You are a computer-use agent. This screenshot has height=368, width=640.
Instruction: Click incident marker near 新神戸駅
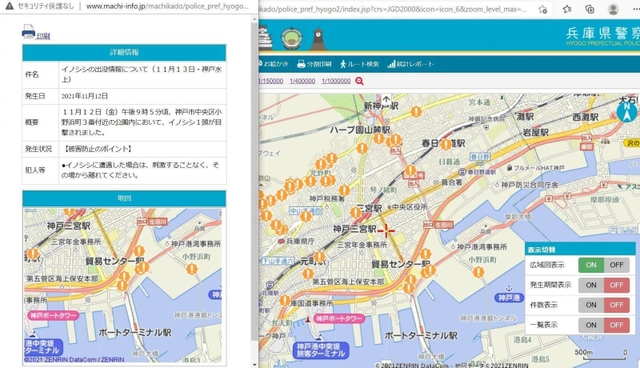(x=416, y=111)
